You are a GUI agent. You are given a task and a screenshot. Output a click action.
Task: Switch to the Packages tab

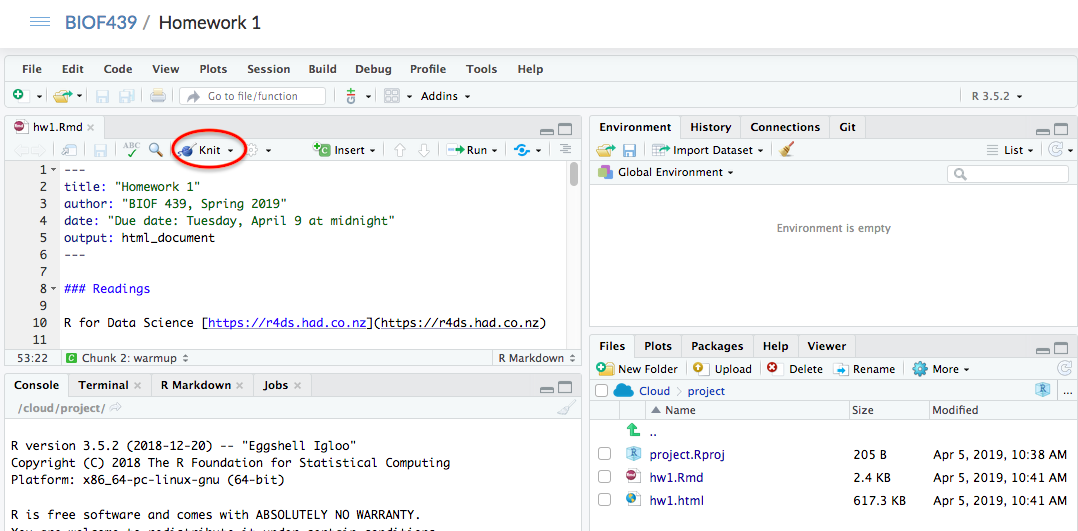pos(717,346)
